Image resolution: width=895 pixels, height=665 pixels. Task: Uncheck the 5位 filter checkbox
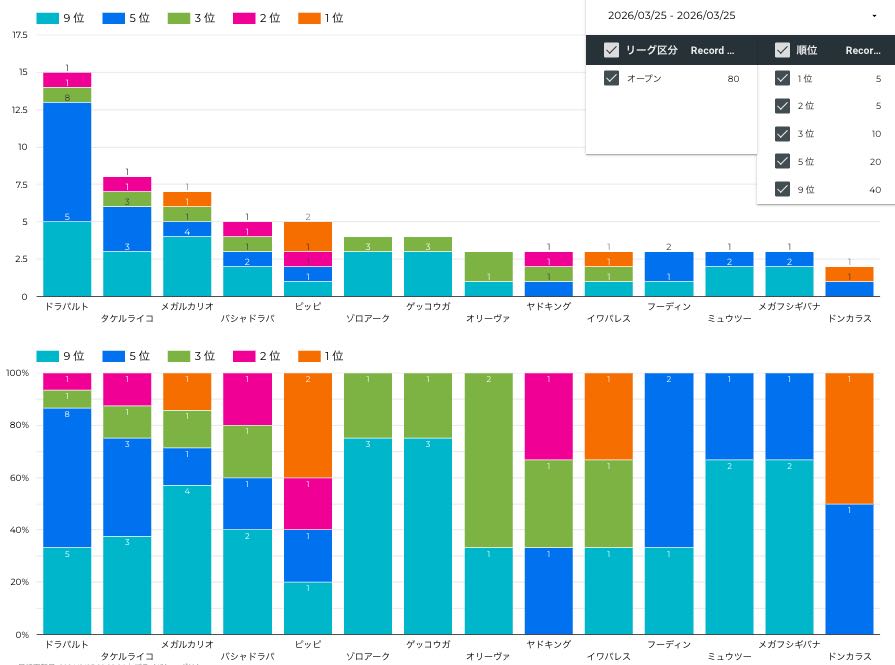[x=782, y=161]
